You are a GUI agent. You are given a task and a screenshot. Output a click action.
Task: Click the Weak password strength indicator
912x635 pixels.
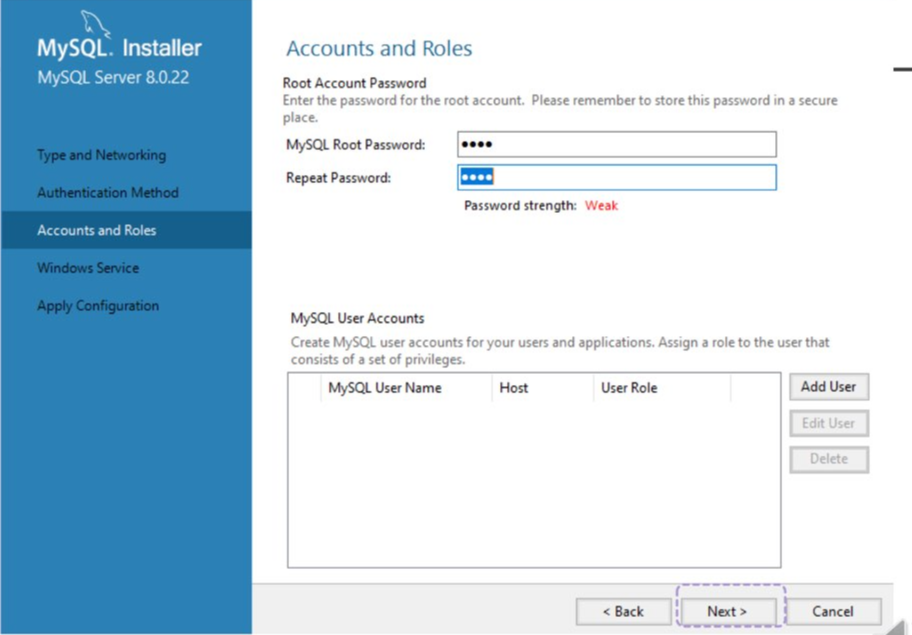click(x=601, y=206)
